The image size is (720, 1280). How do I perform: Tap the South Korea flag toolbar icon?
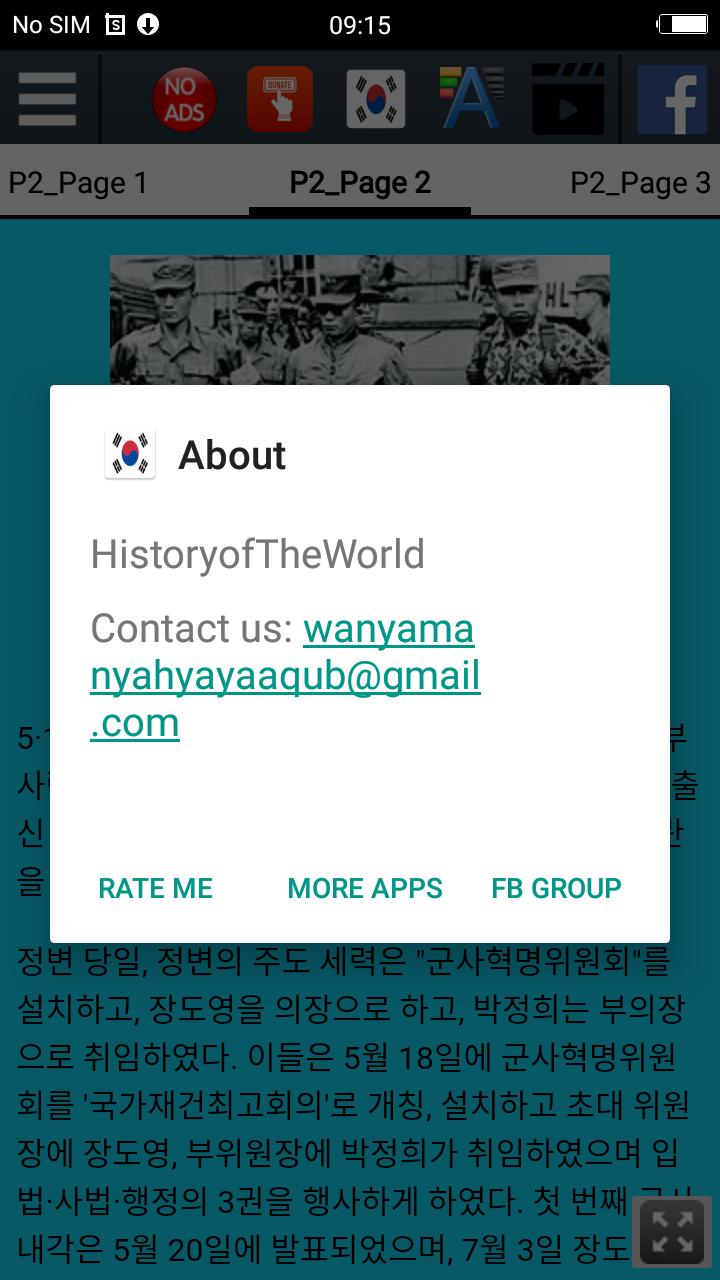point(376,99)
